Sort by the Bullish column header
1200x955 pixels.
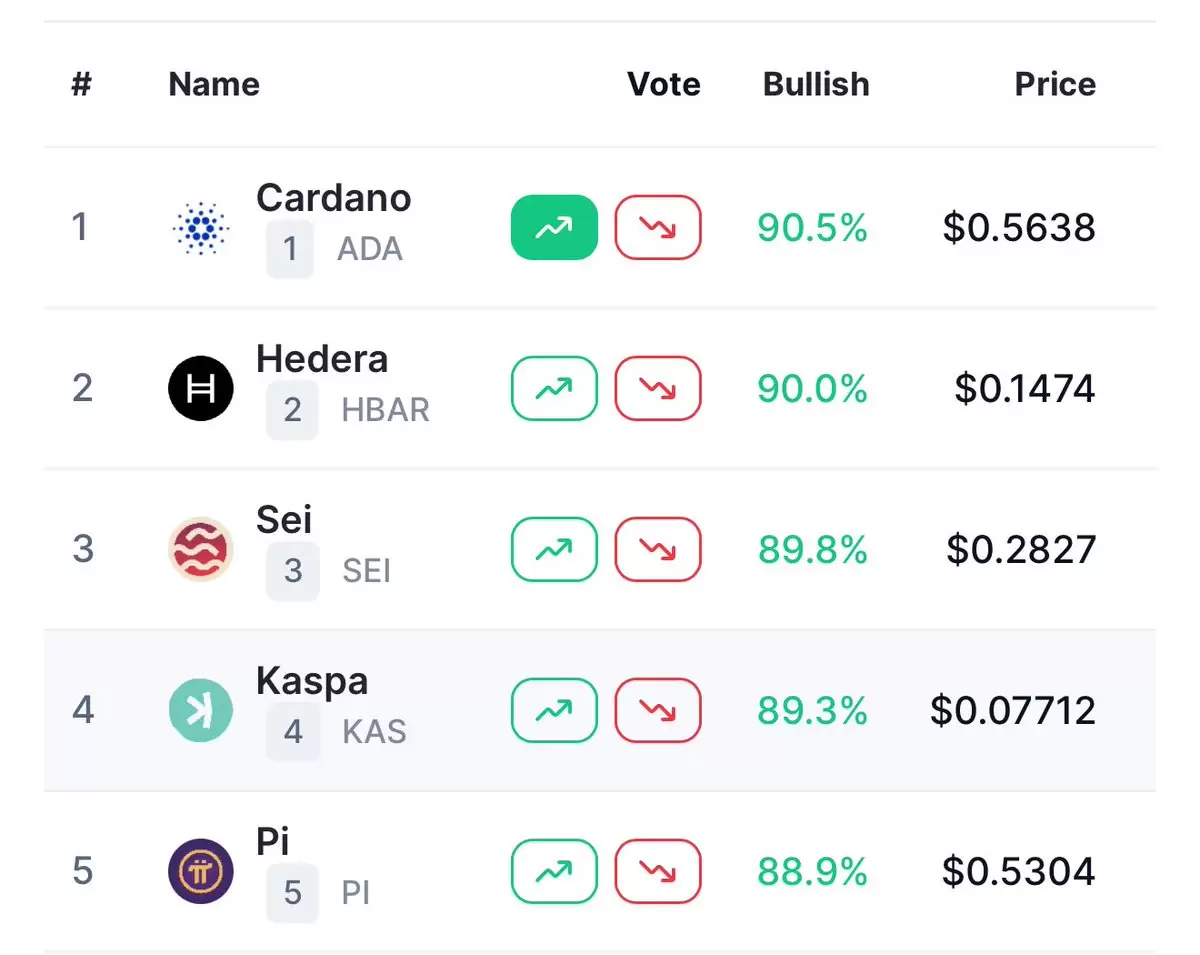(816, 84)
